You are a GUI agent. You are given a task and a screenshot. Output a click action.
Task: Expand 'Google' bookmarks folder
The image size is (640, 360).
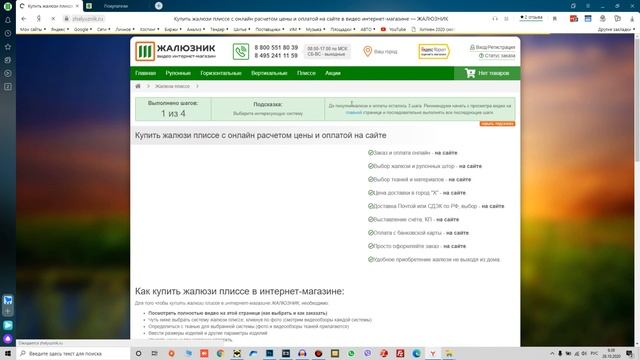[x=83, y=29]
